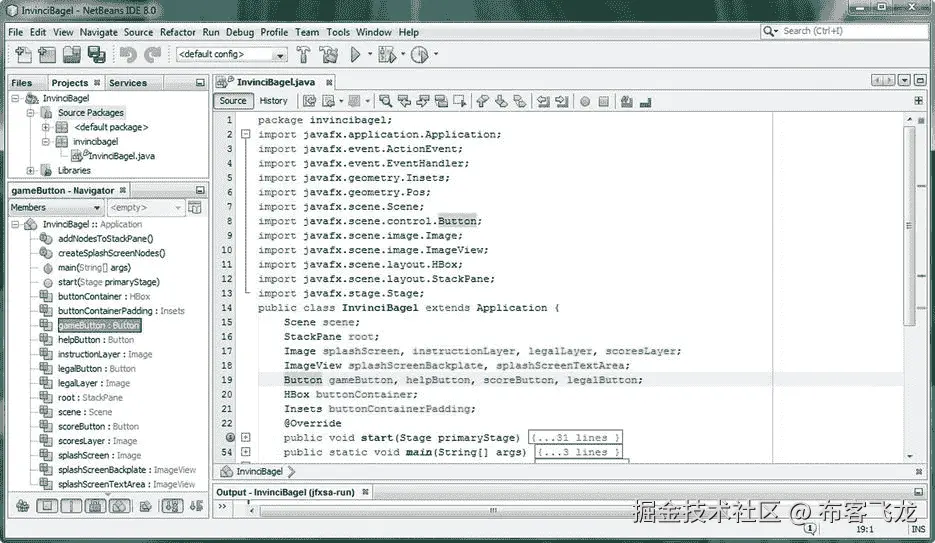Select helpButton : Button in Navigator

(x=96, y=340)
